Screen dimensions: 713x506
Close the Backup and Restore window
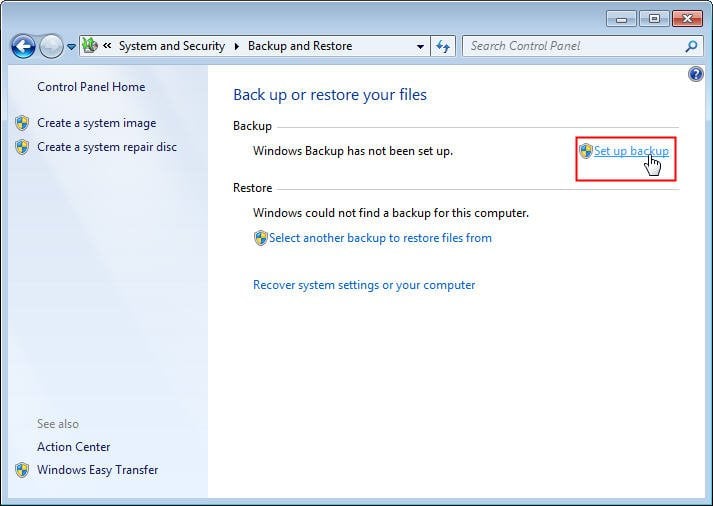point(688,19)
